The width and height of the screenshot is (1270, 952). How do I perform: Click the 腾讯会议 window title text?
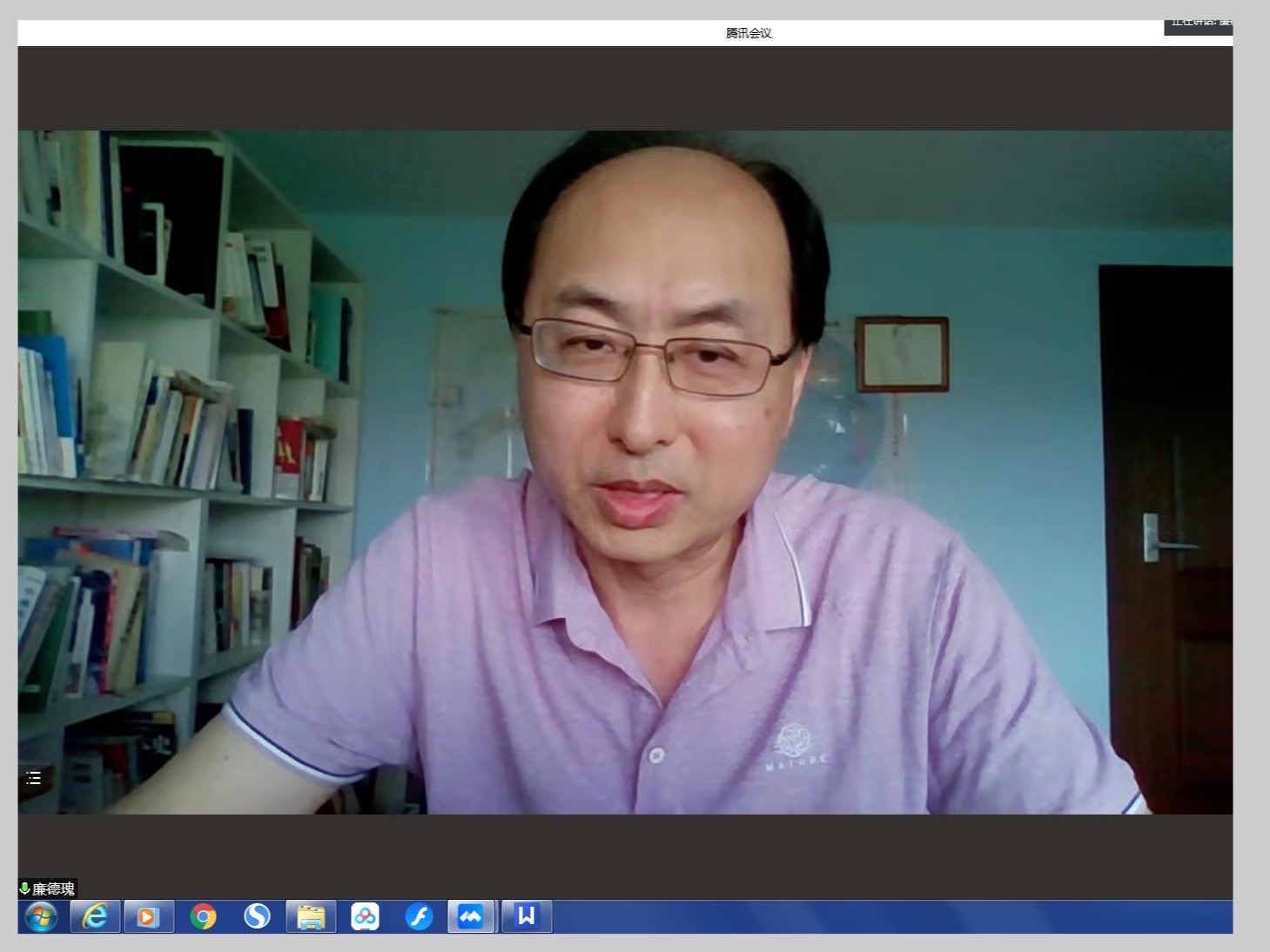tap(749, 33)
